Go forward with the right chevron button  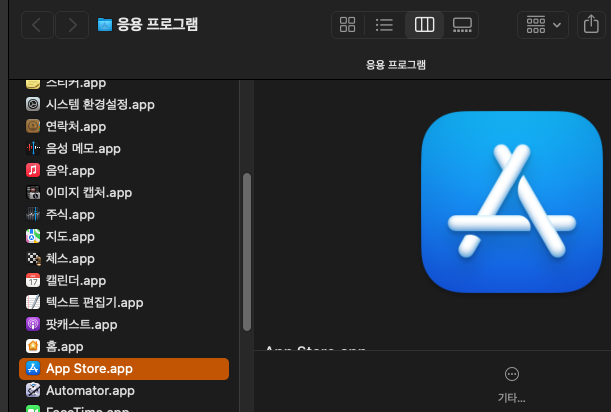tap(72, 25)
